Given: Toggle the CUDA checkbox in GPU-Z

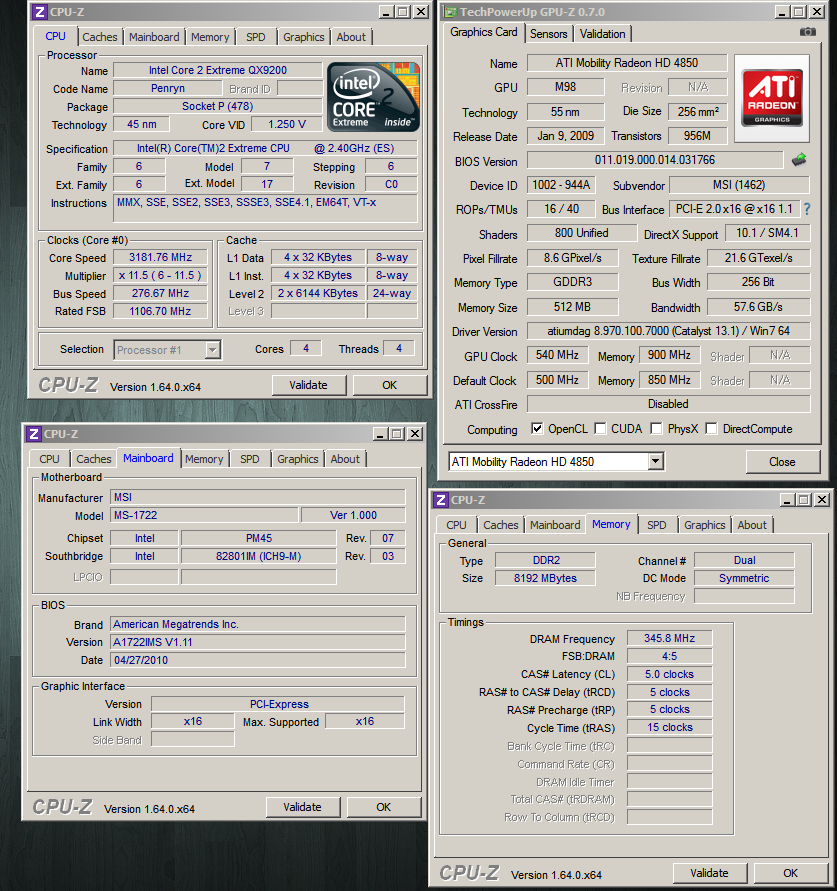Looking at the screenshot, I should tap(600, 428).
